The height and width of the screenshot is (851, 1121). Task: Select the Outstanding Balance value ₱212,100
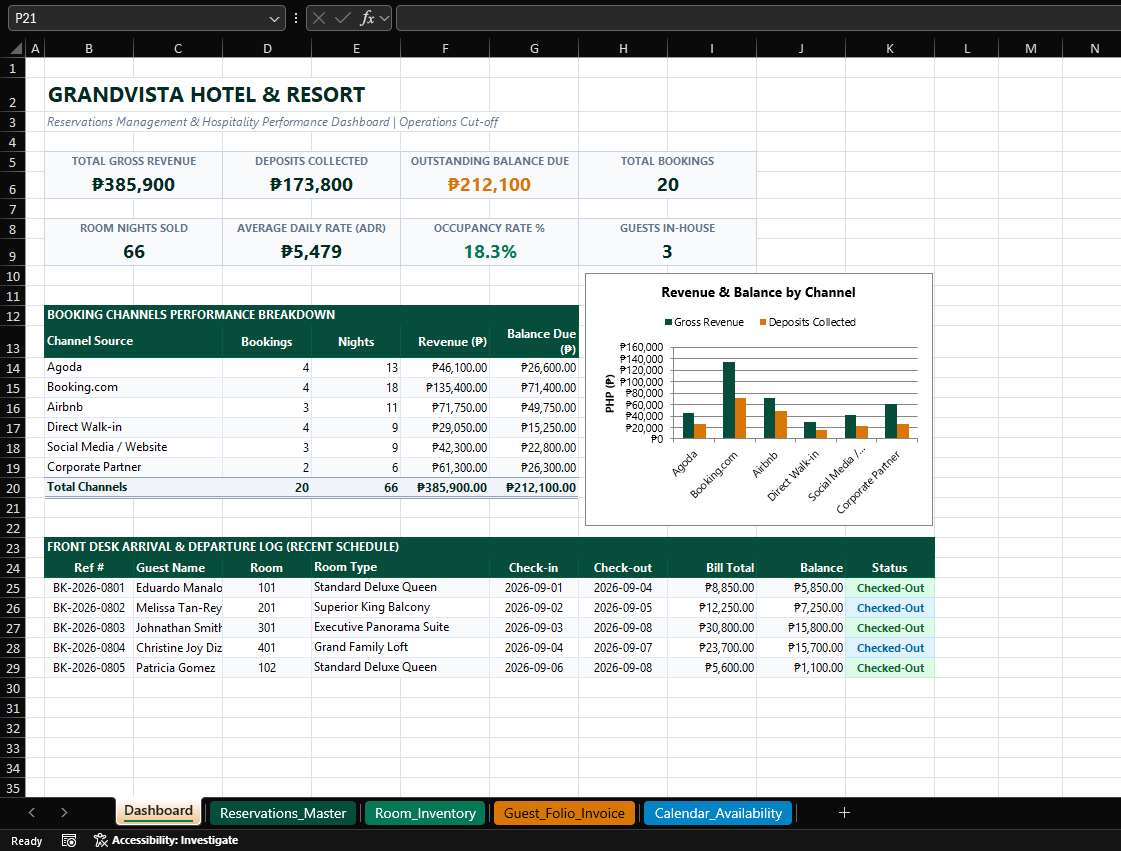[489, 185]
